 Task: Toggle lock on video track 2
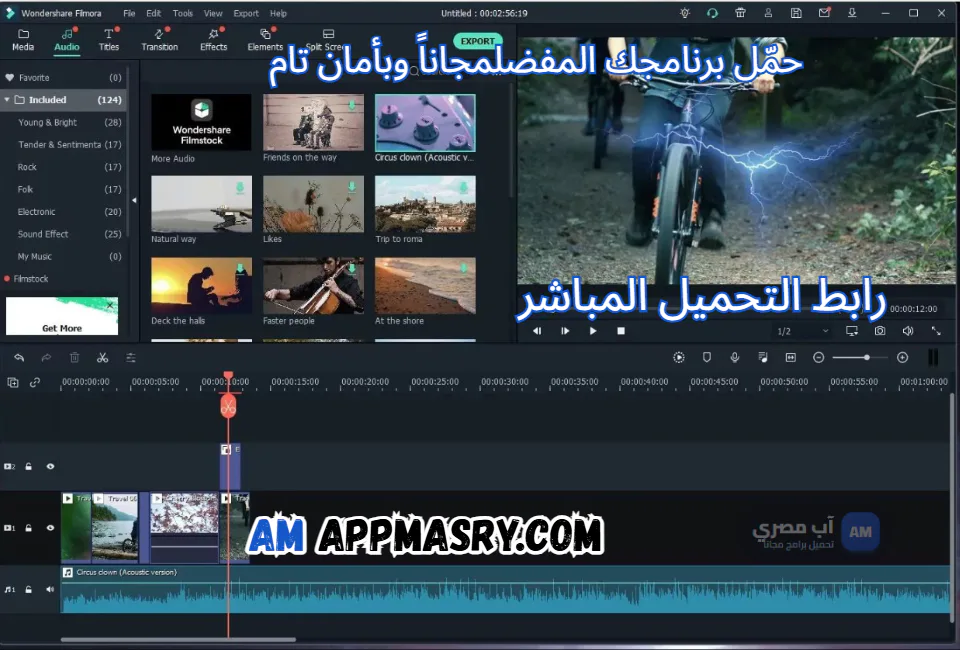(x=28, y=466)
